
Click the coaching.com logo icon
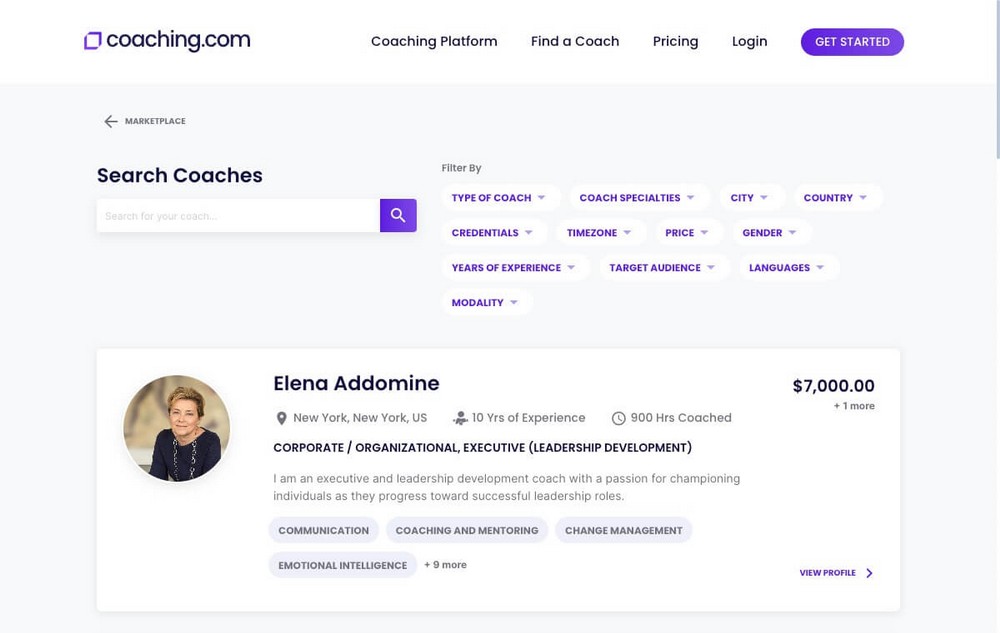pos(92,39)
